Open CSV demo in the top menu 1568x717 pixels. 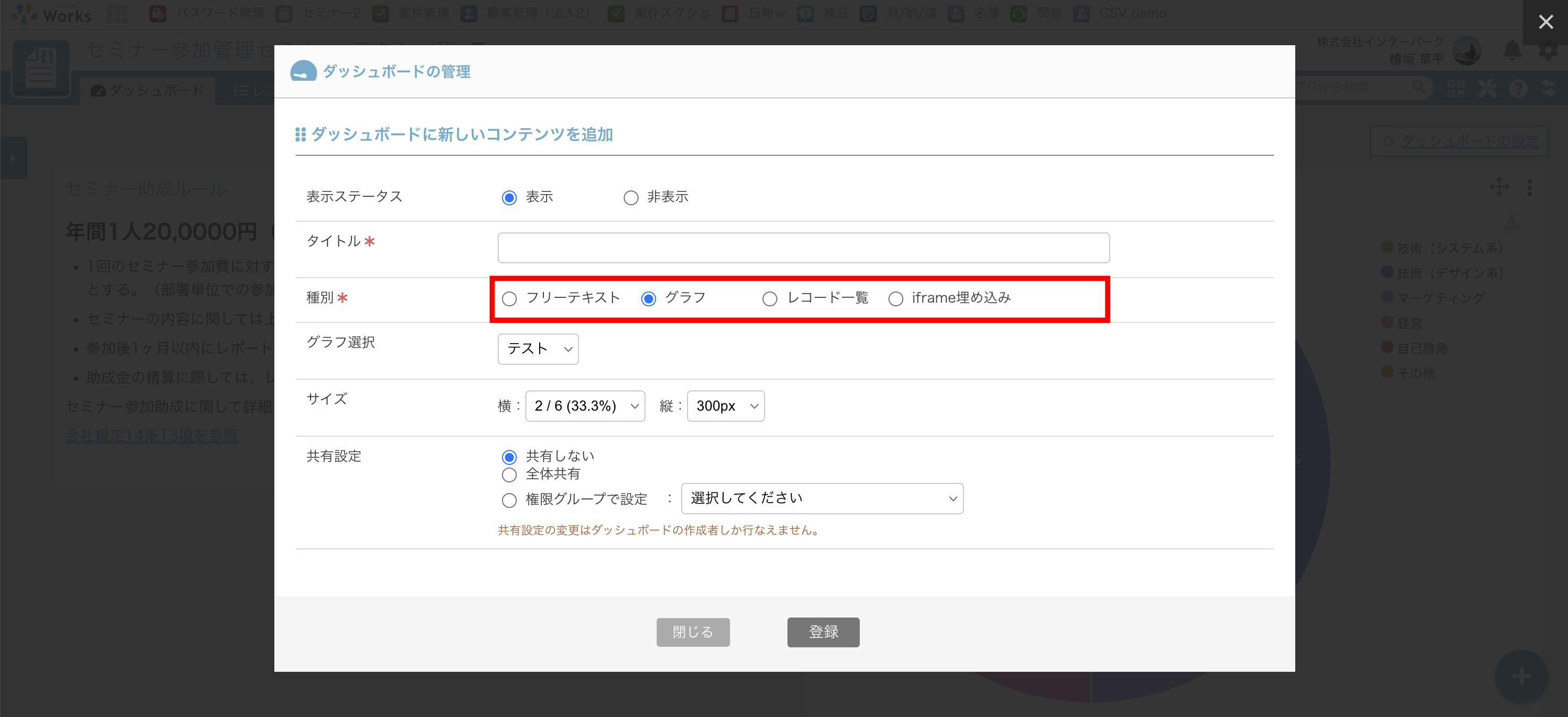pos(1120,13)
